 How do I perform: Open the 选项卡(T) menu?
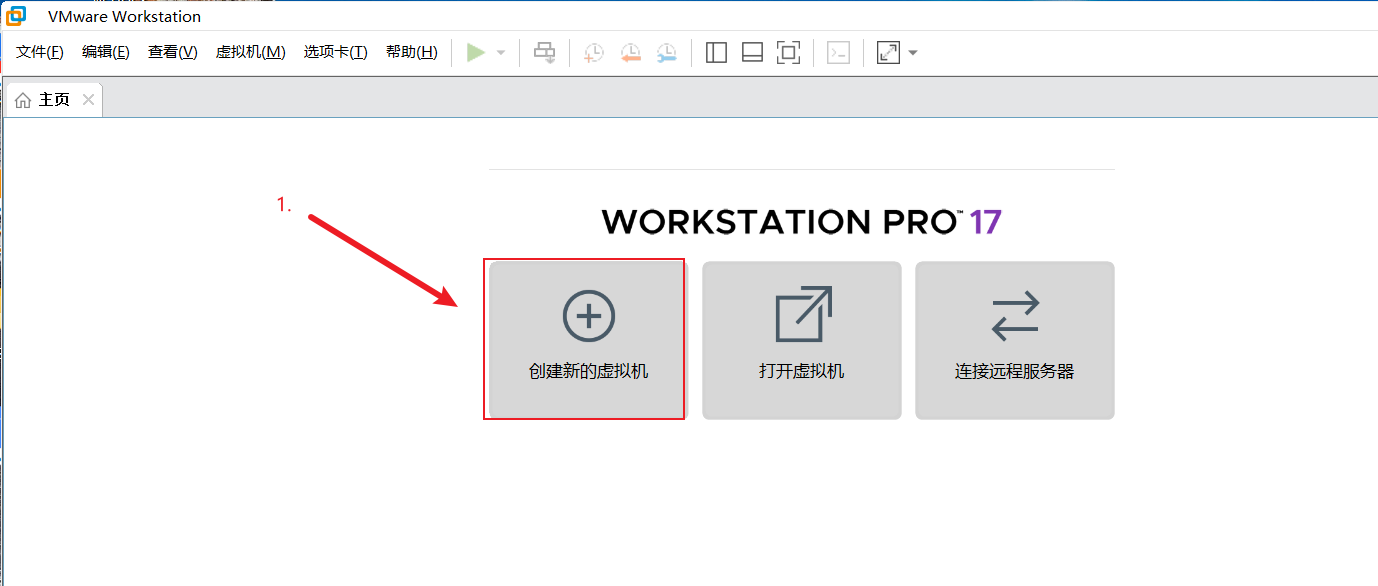[336, 52]
